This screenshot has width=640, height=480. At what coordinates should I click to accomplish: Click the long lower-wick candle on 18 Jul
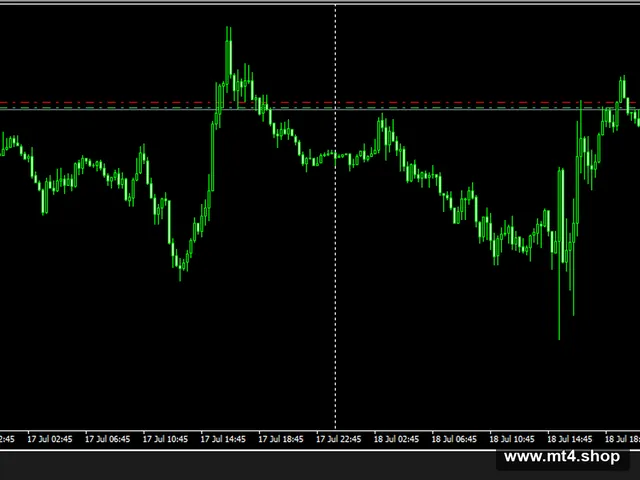click(559, 253)
